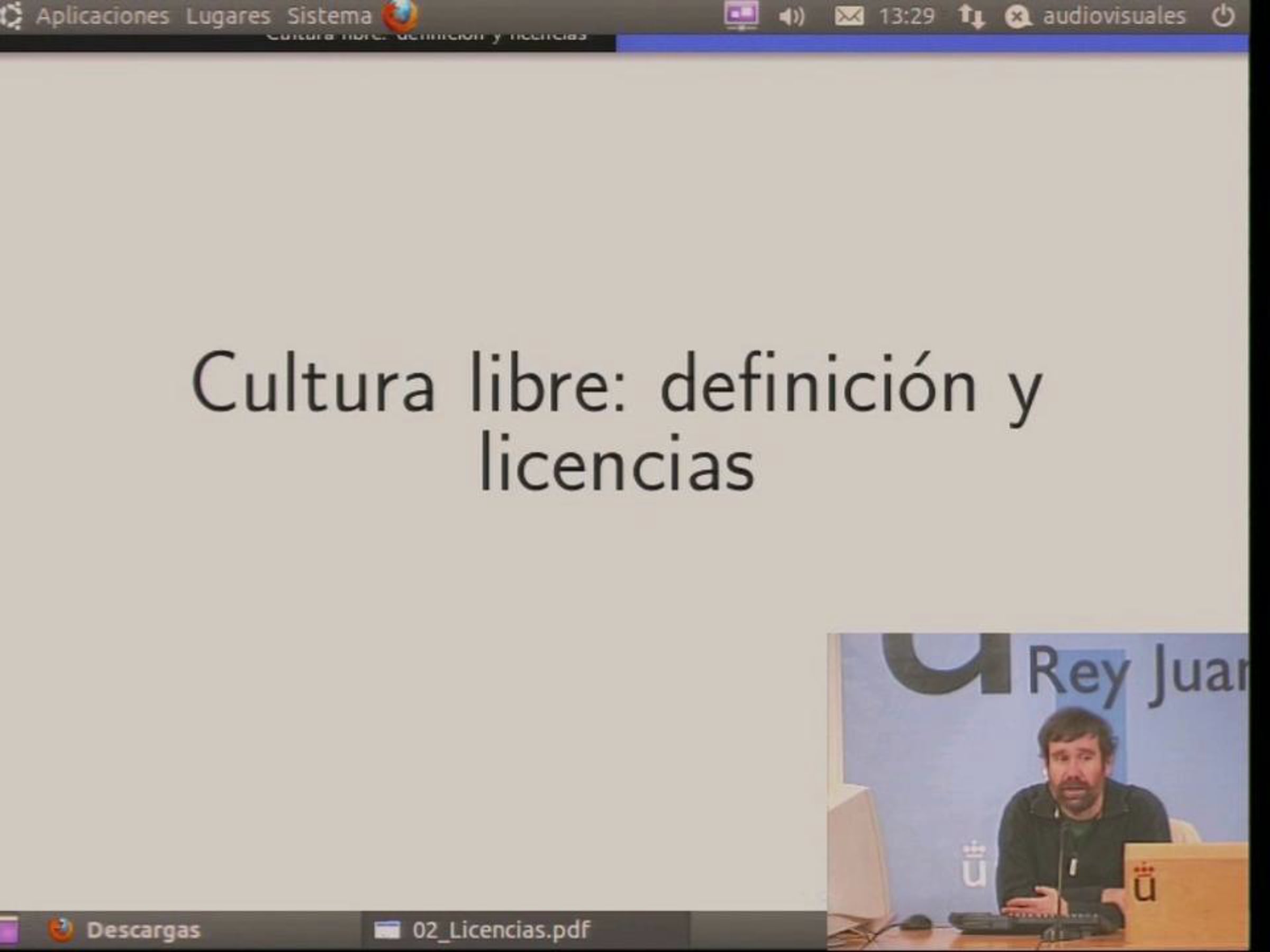Open the power shutdown icon menu
This screenshot has height=952, width=1270.
[1222, 16]
